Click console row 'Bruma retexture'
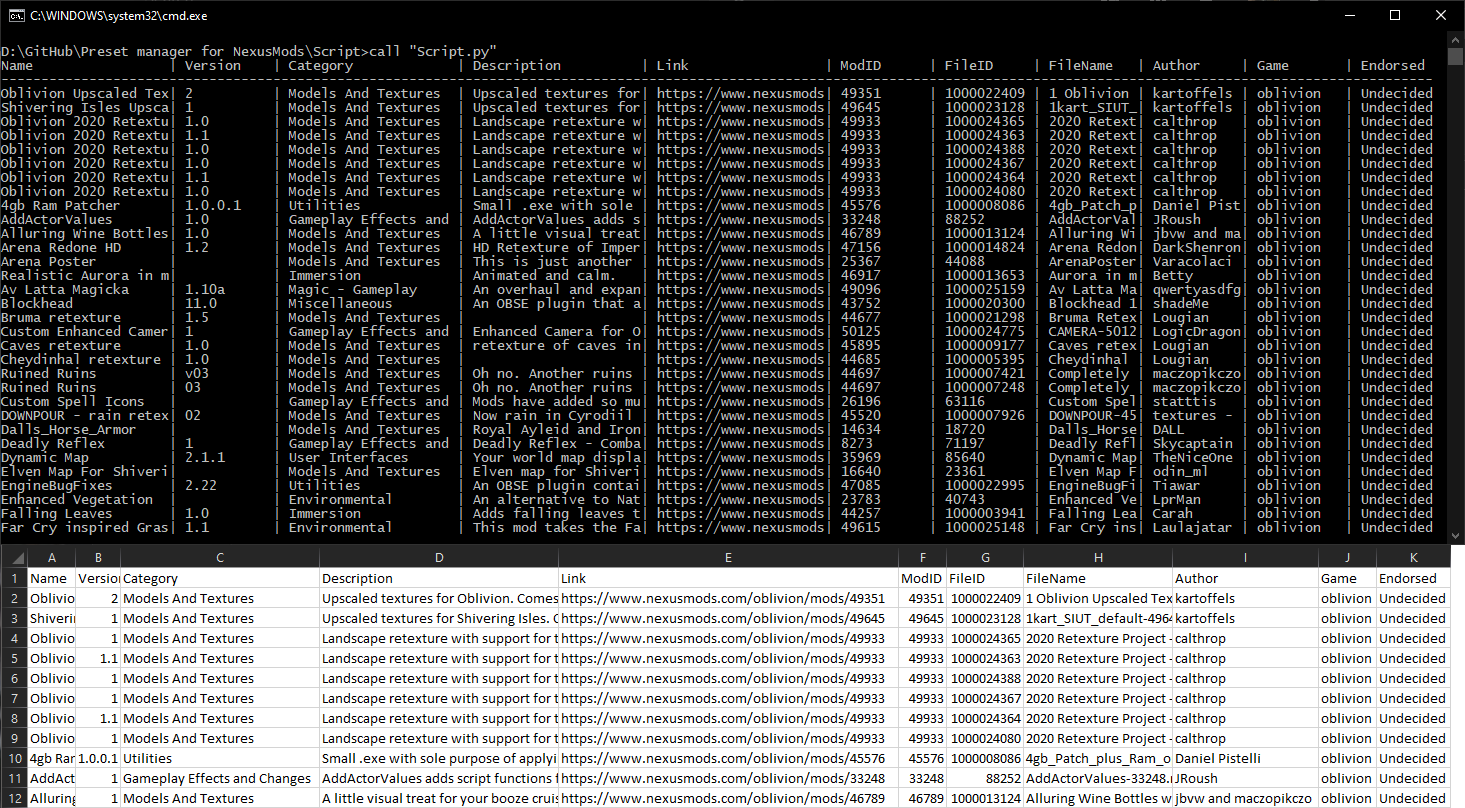Viewport: 1465px width, 808px height. (x=716, y=317)
